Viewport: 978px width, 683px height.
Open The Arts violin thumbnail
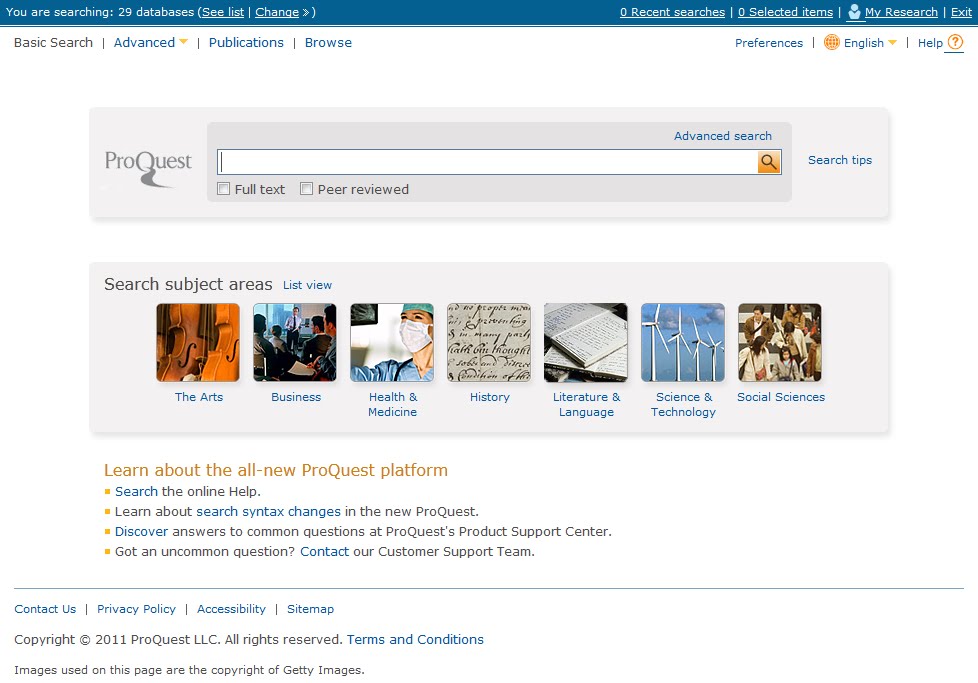(198, 342)
